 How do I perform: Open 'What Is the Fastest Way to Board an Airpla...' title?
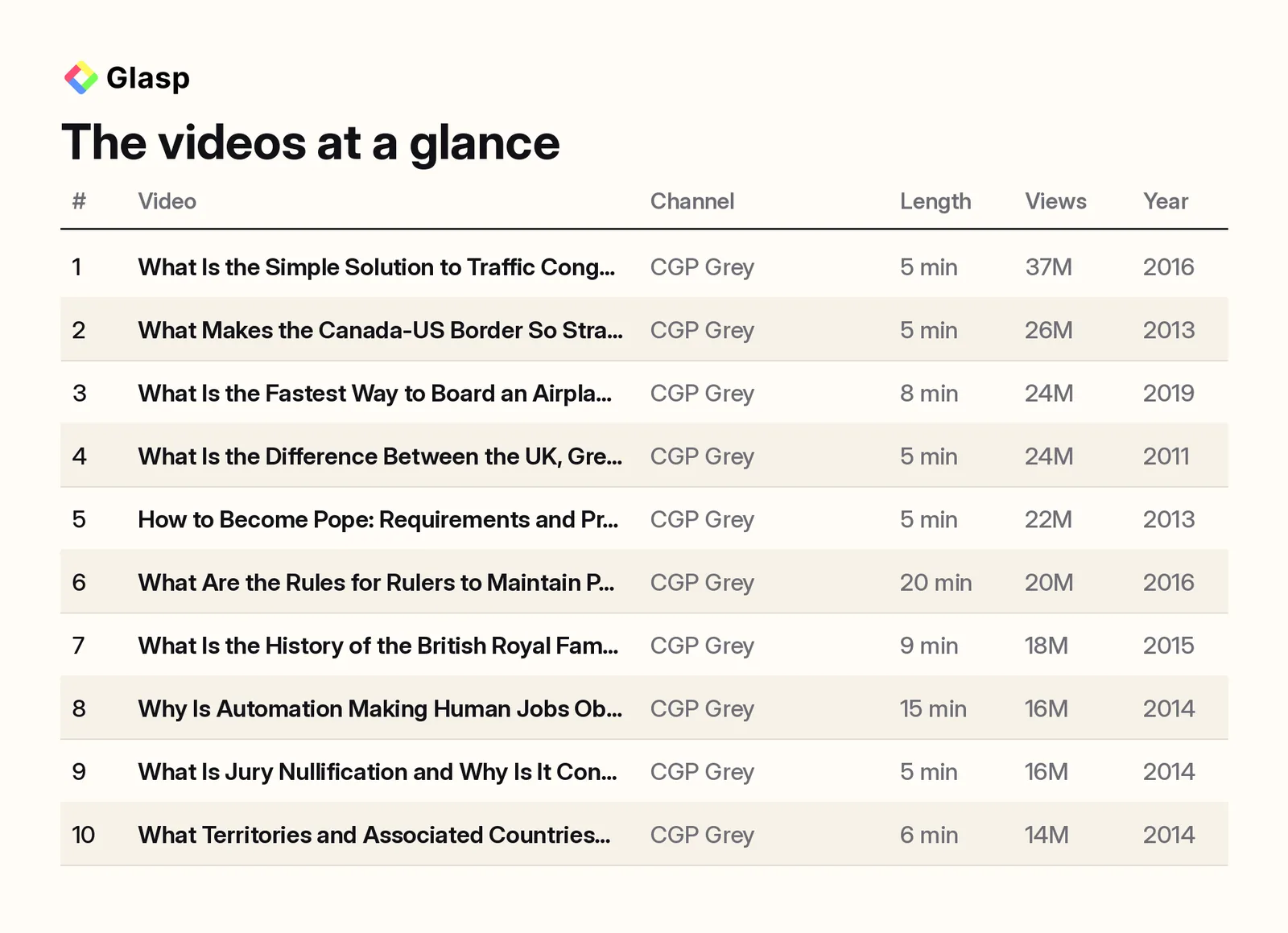[375, 394]
